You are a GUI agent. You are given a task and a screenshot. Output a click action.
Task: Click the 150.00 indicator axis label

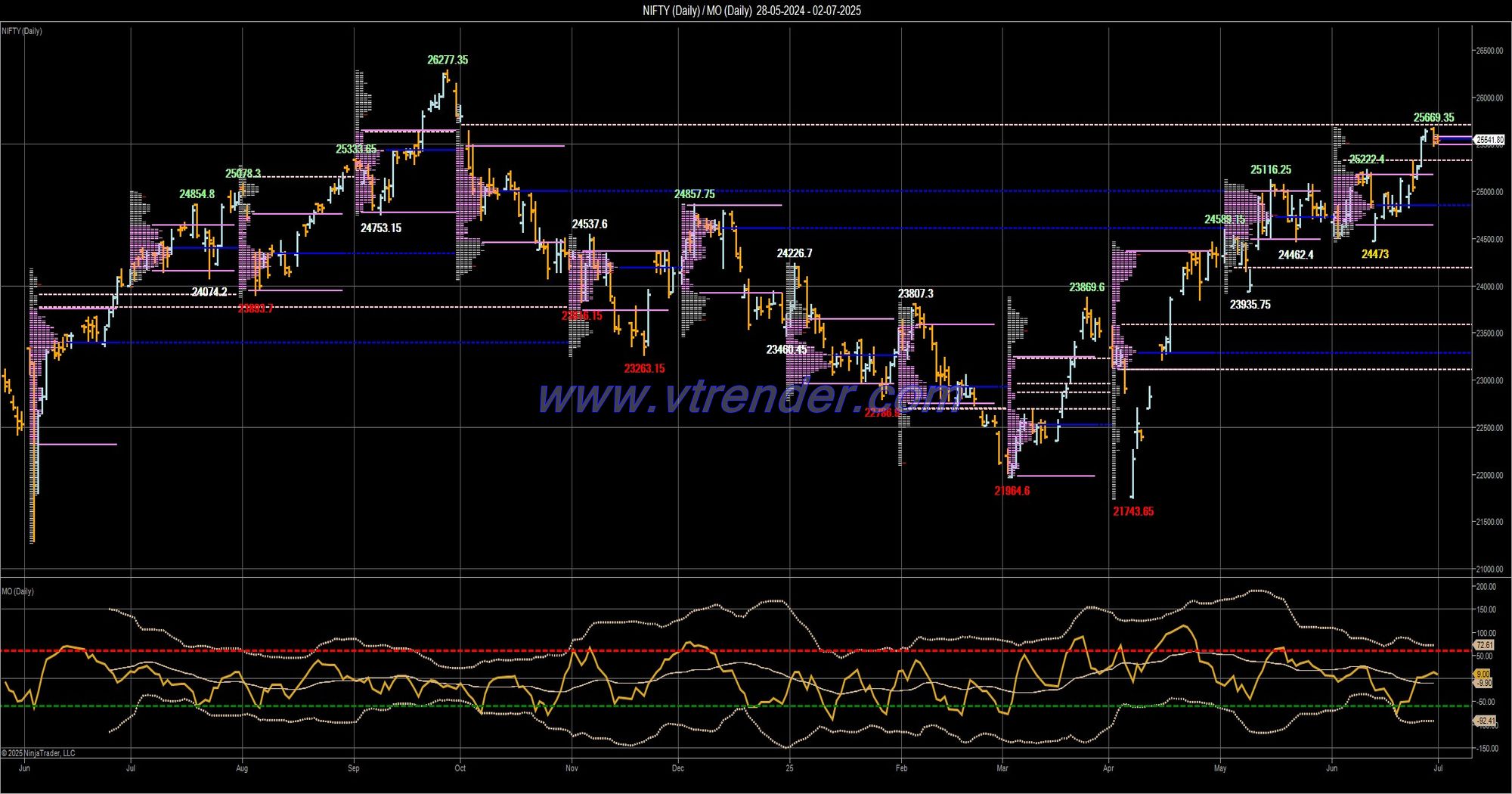click(x=1486, y=609)
